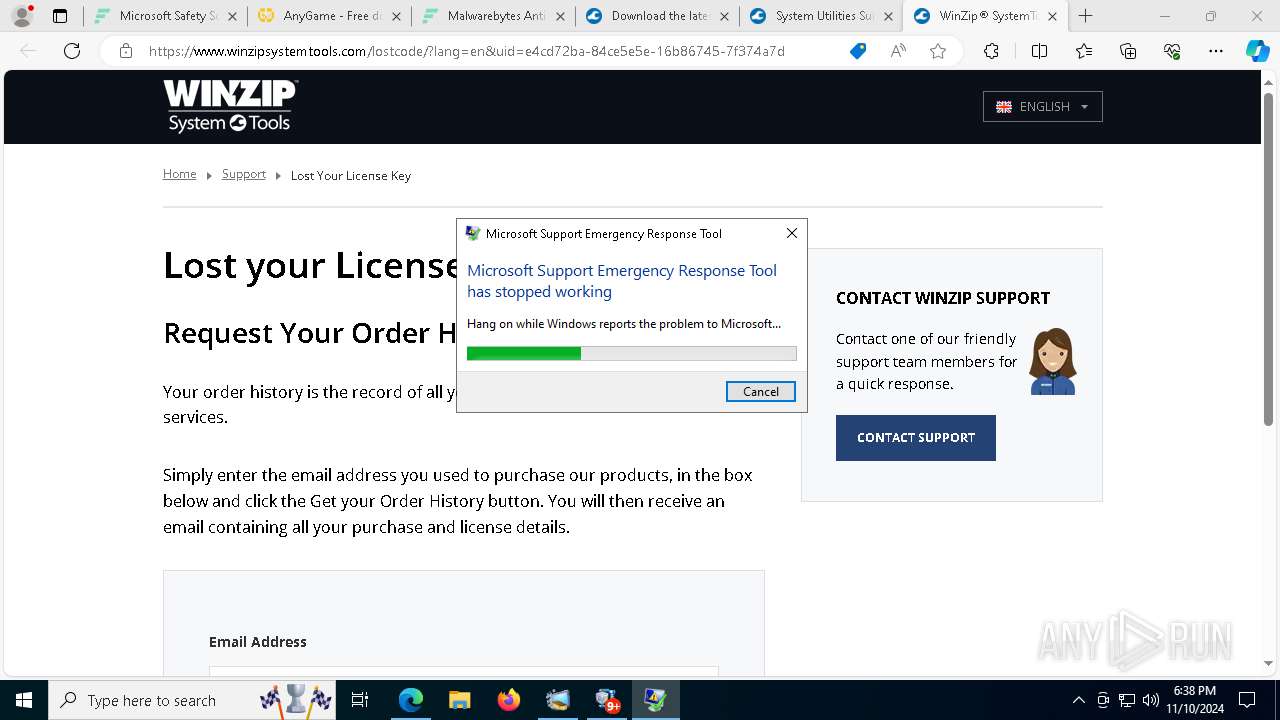Open File Explorer from taskbar

[459, 700]
